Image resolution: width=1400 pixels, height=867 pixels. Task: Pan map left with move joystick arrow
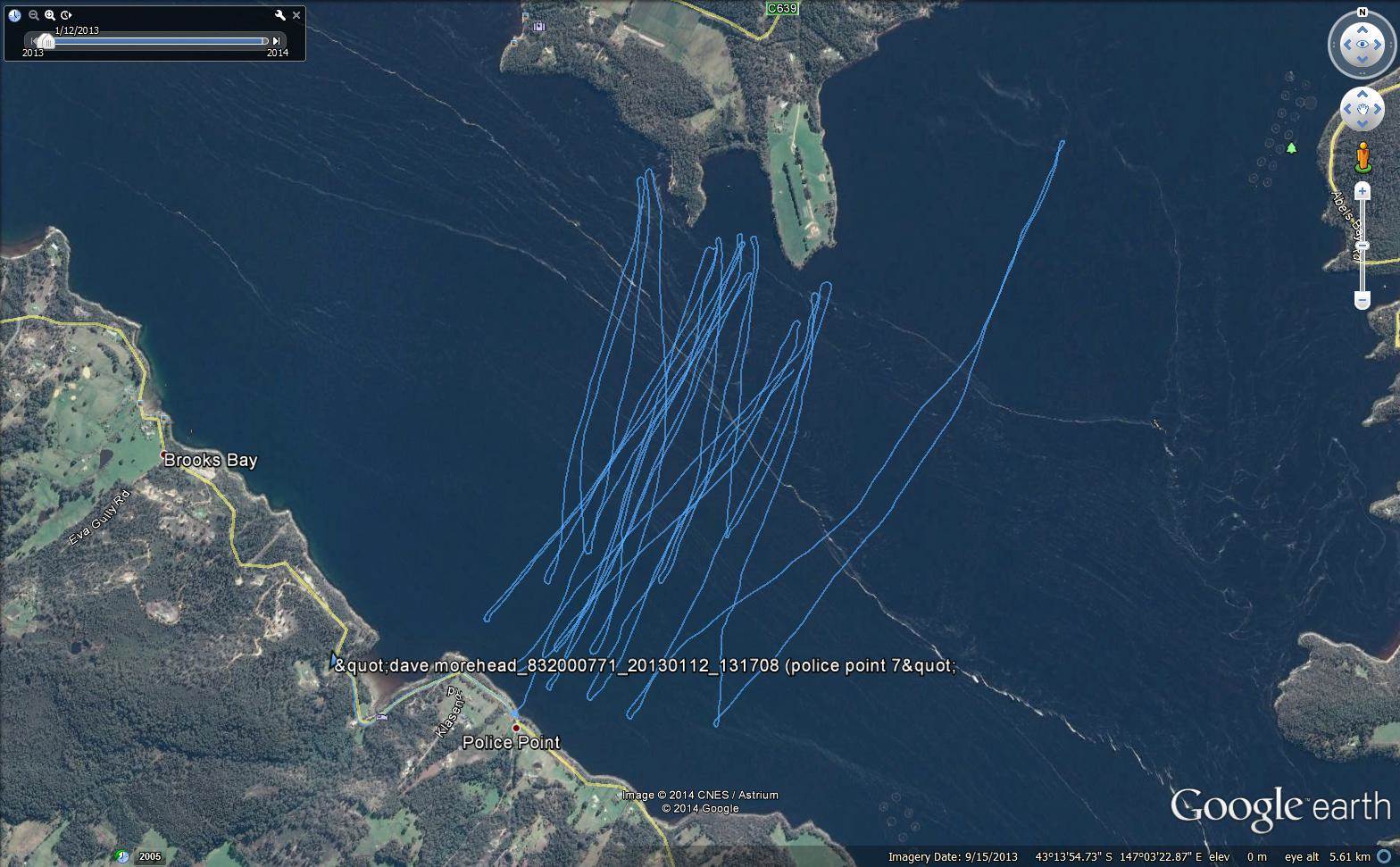click(x=1348, y=109)
